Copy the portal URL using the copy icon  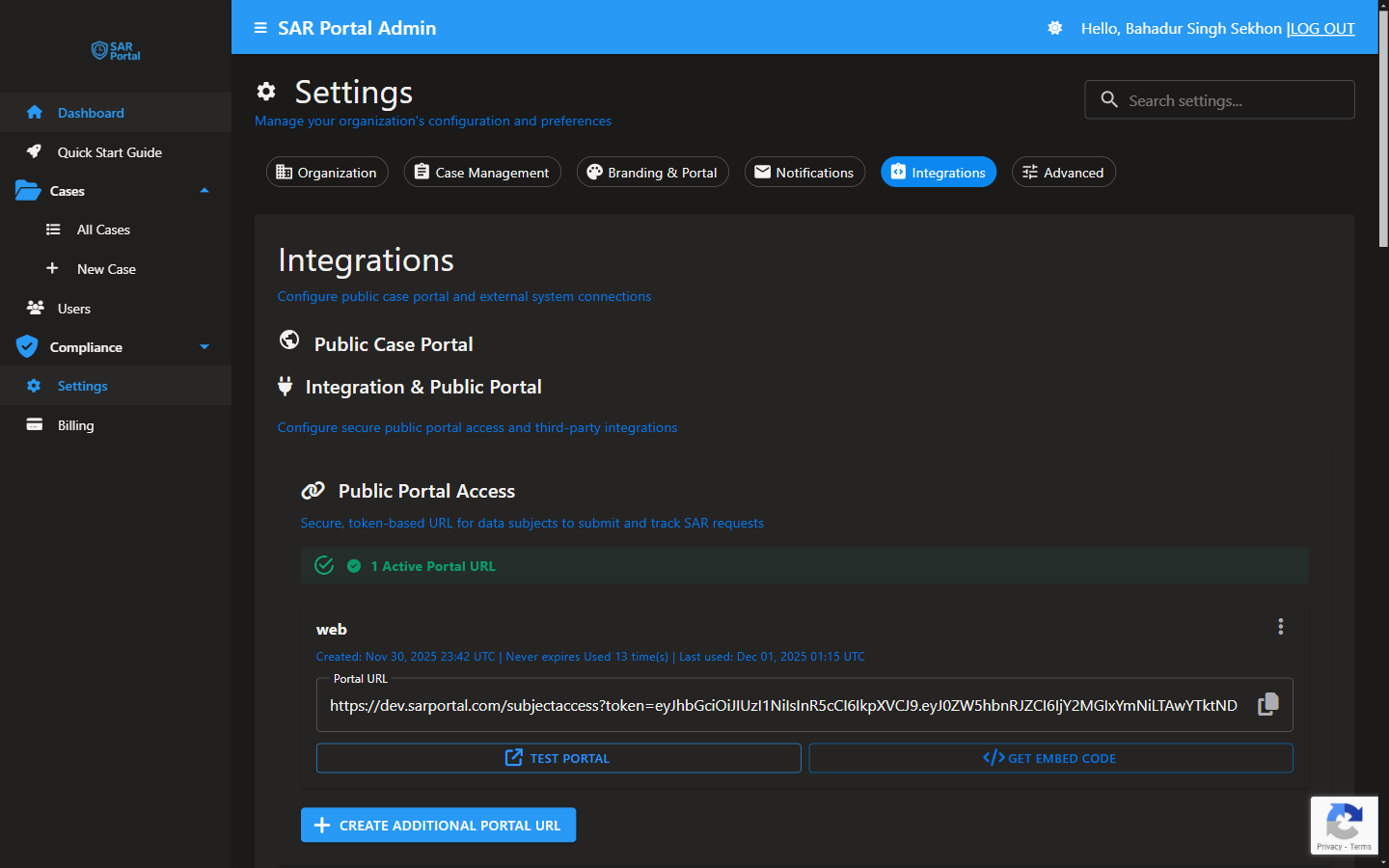1267,704
